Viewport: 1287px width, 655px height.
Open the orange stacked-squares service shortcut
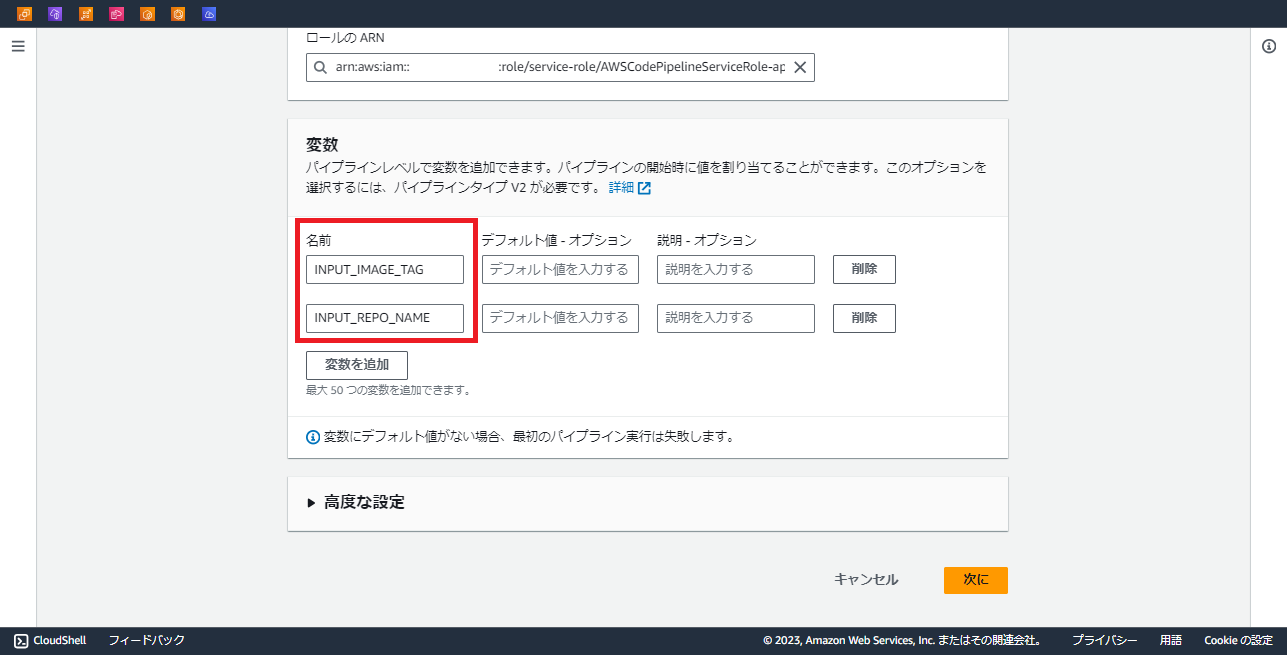pyautogui.click(x=25, y=14)
